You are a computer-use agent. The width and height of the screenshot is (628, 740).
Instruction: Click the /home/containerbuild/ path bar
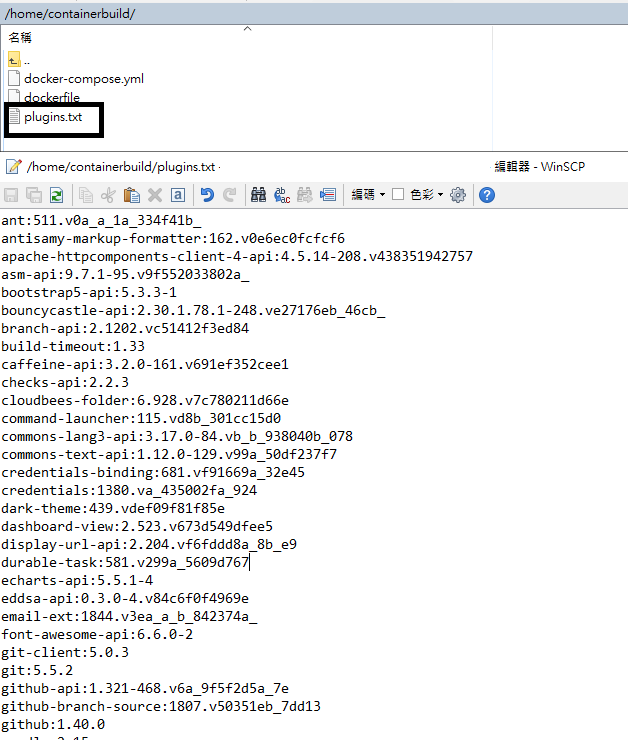click(x=314, y=14)
